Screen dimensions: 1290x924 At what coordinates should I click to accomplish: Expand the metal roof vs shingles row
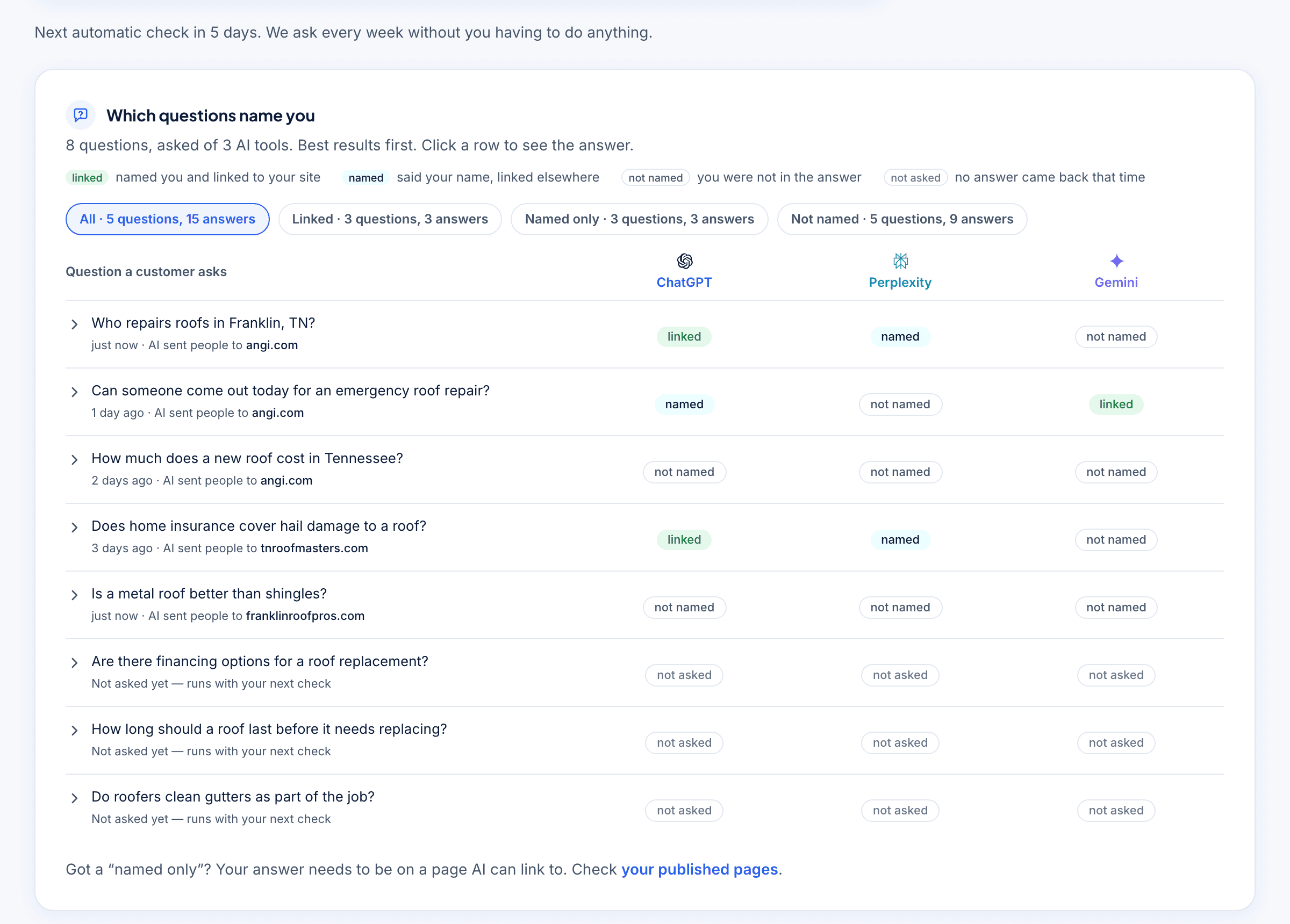[x=75, y=595]
